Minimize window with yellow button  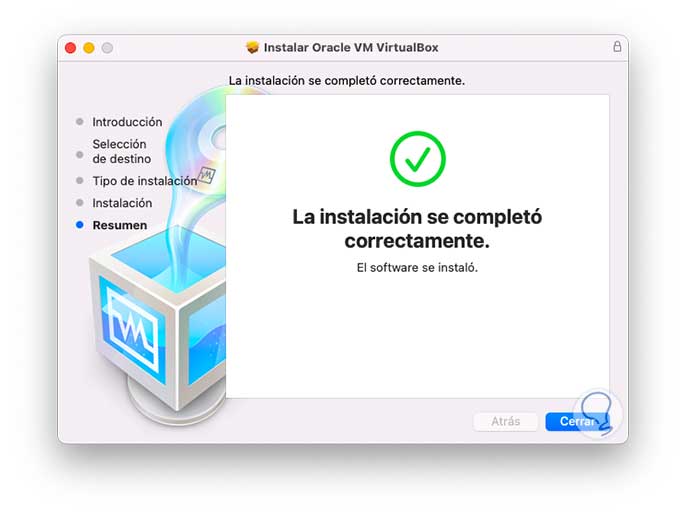[x=89, y=48]
